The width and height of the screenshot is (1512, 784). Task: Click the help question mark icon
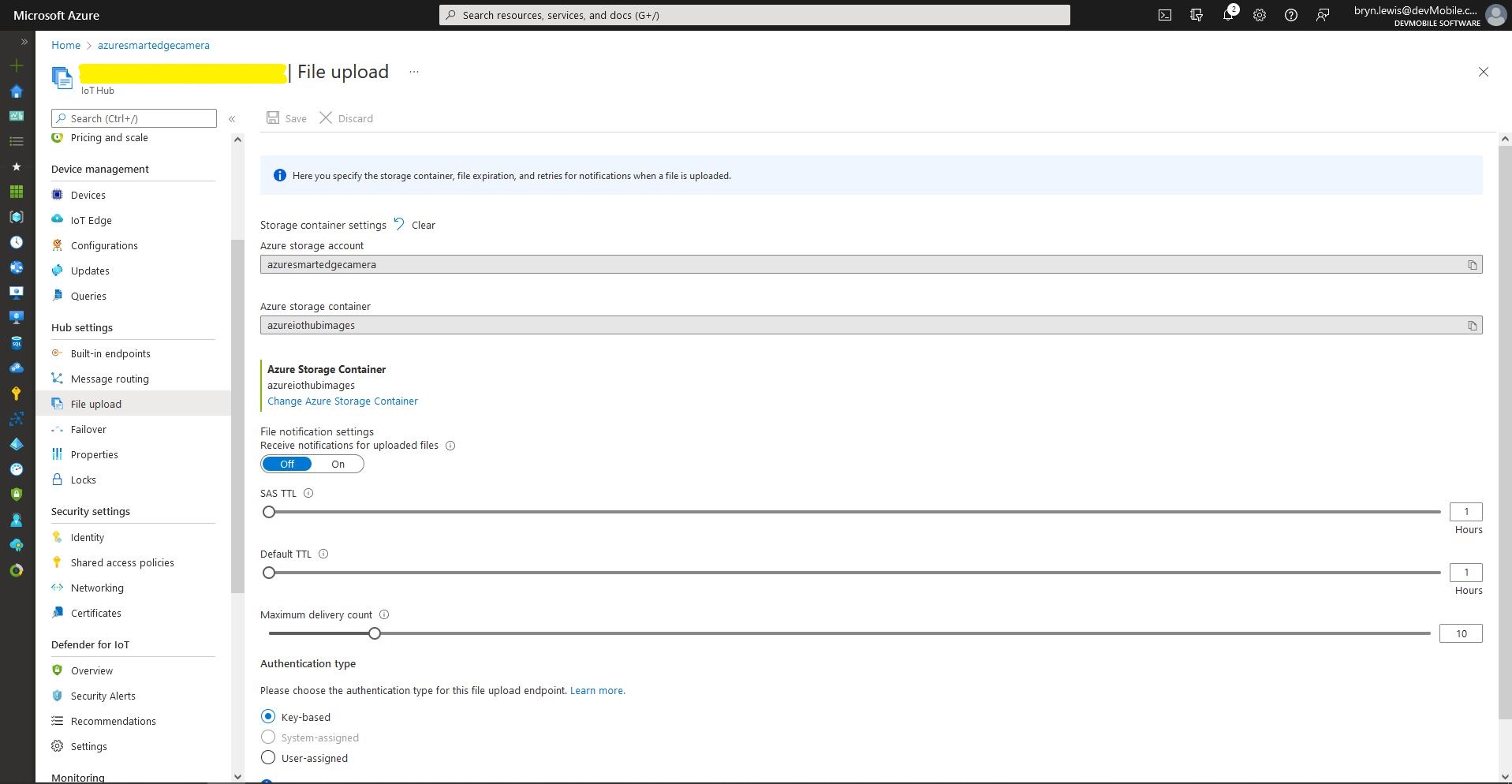point(1290,15)
